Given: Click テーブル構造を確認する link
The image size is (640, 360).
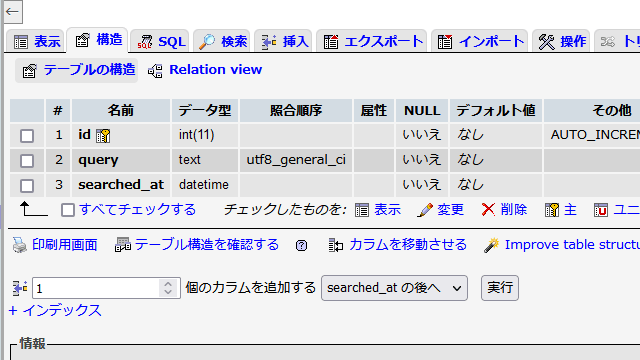Looking at the screenshot, I should [x=207, y=244].
